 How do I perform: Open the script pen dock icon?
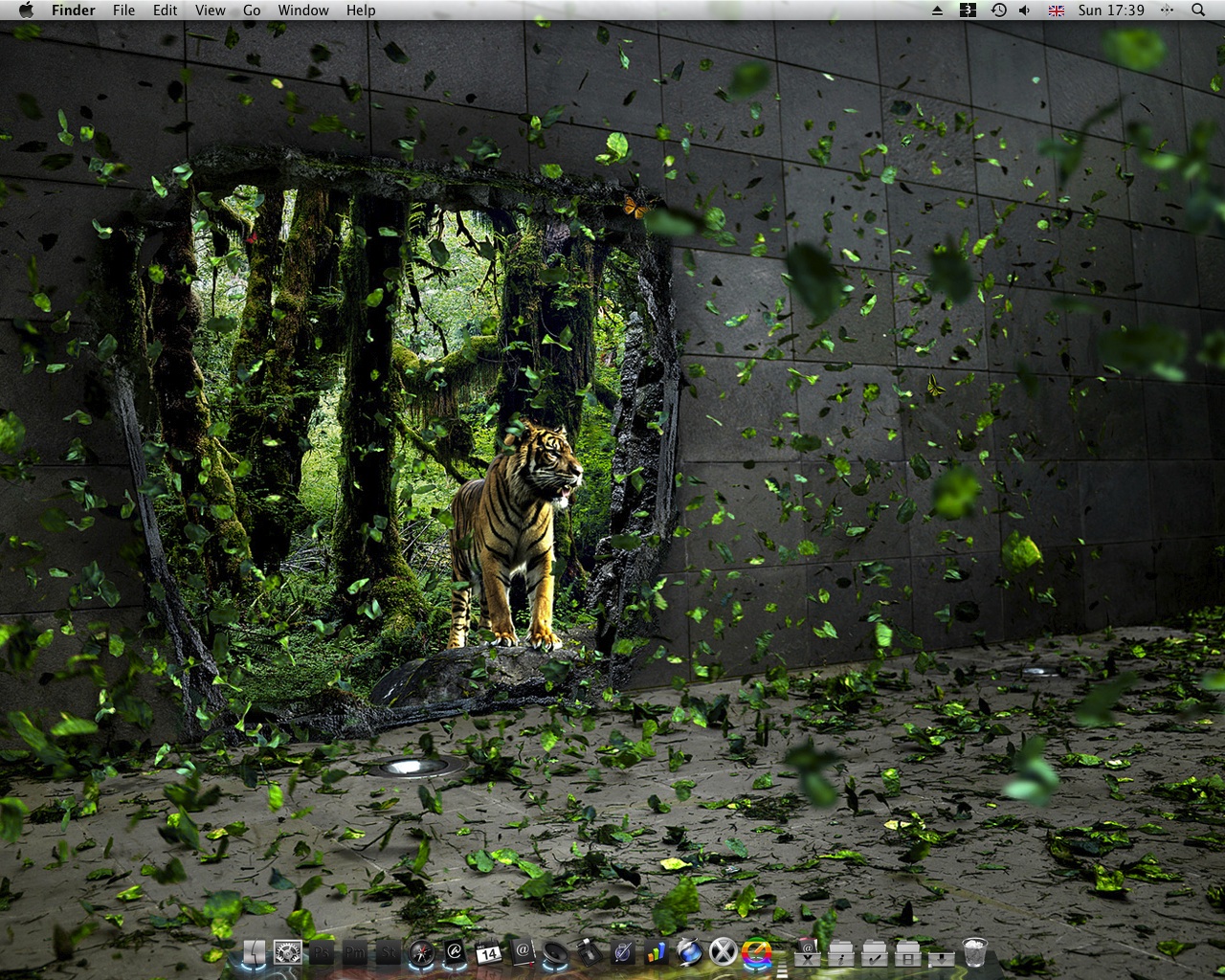pyautogui.click(x=622, y=952)
